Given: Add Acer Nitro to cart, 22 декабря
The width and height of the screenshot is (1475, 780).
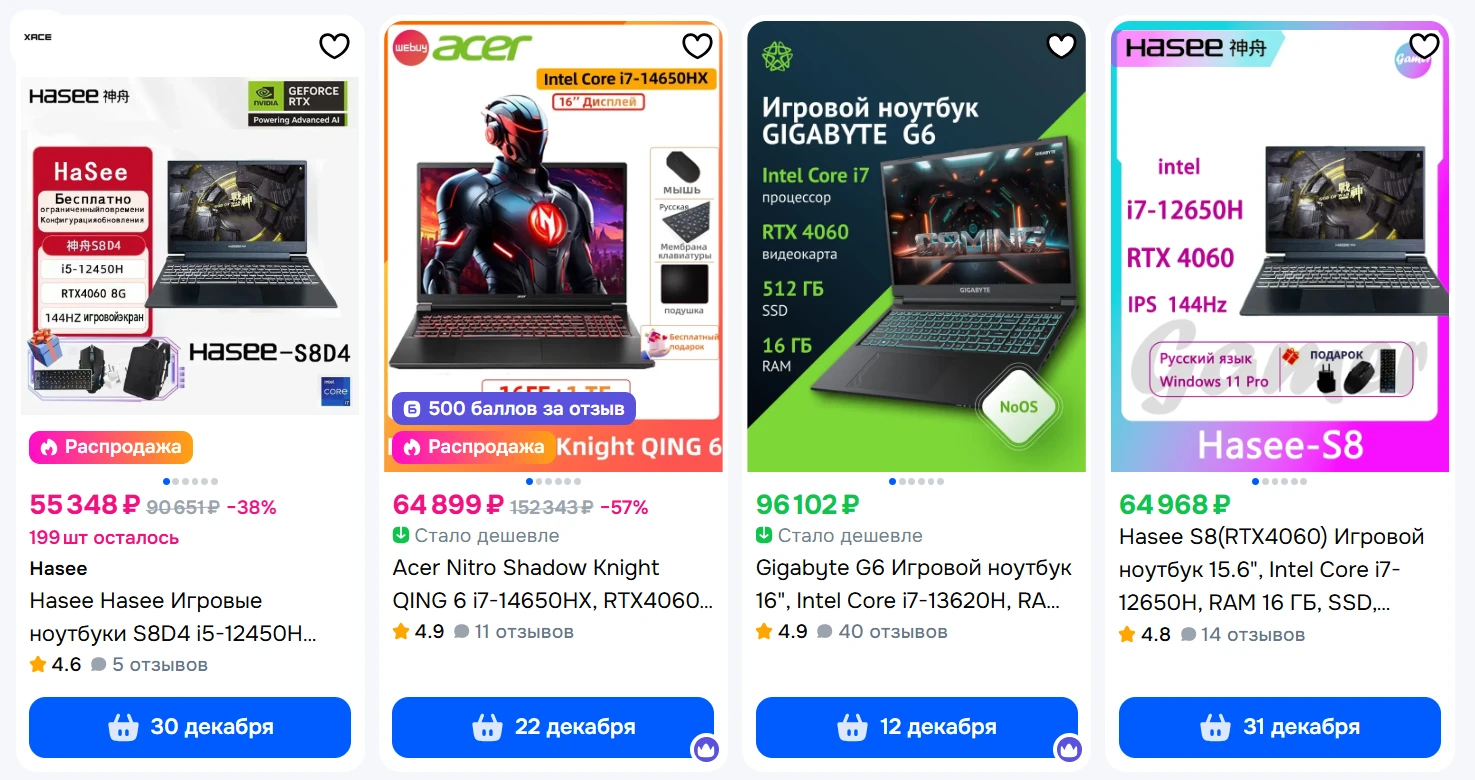Looking at the screenshot, I should 553,727.
